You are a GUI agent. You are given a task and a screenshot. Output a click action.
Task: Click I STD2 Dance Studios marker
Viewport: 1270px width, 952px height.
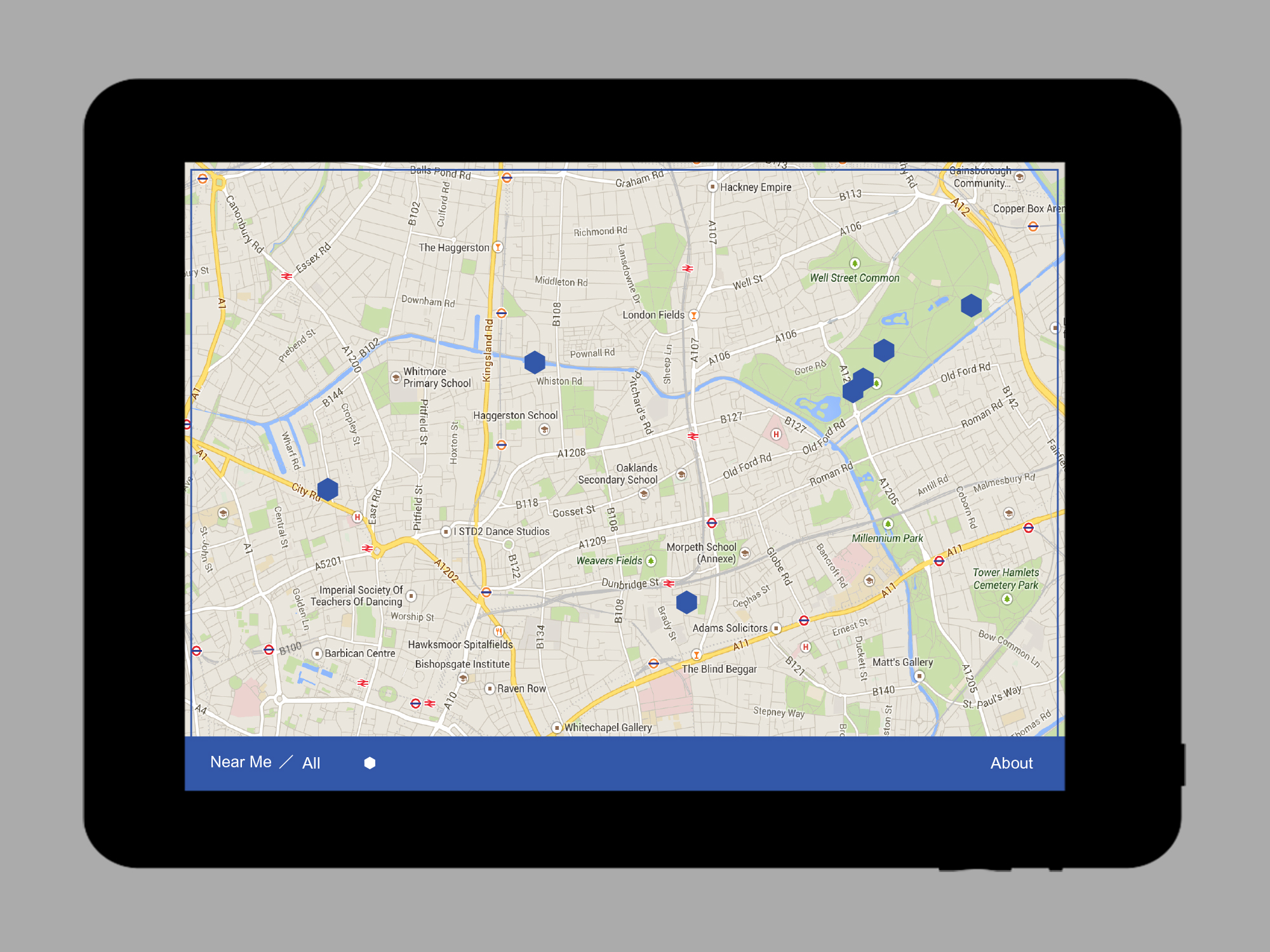[x=446, y=531]
